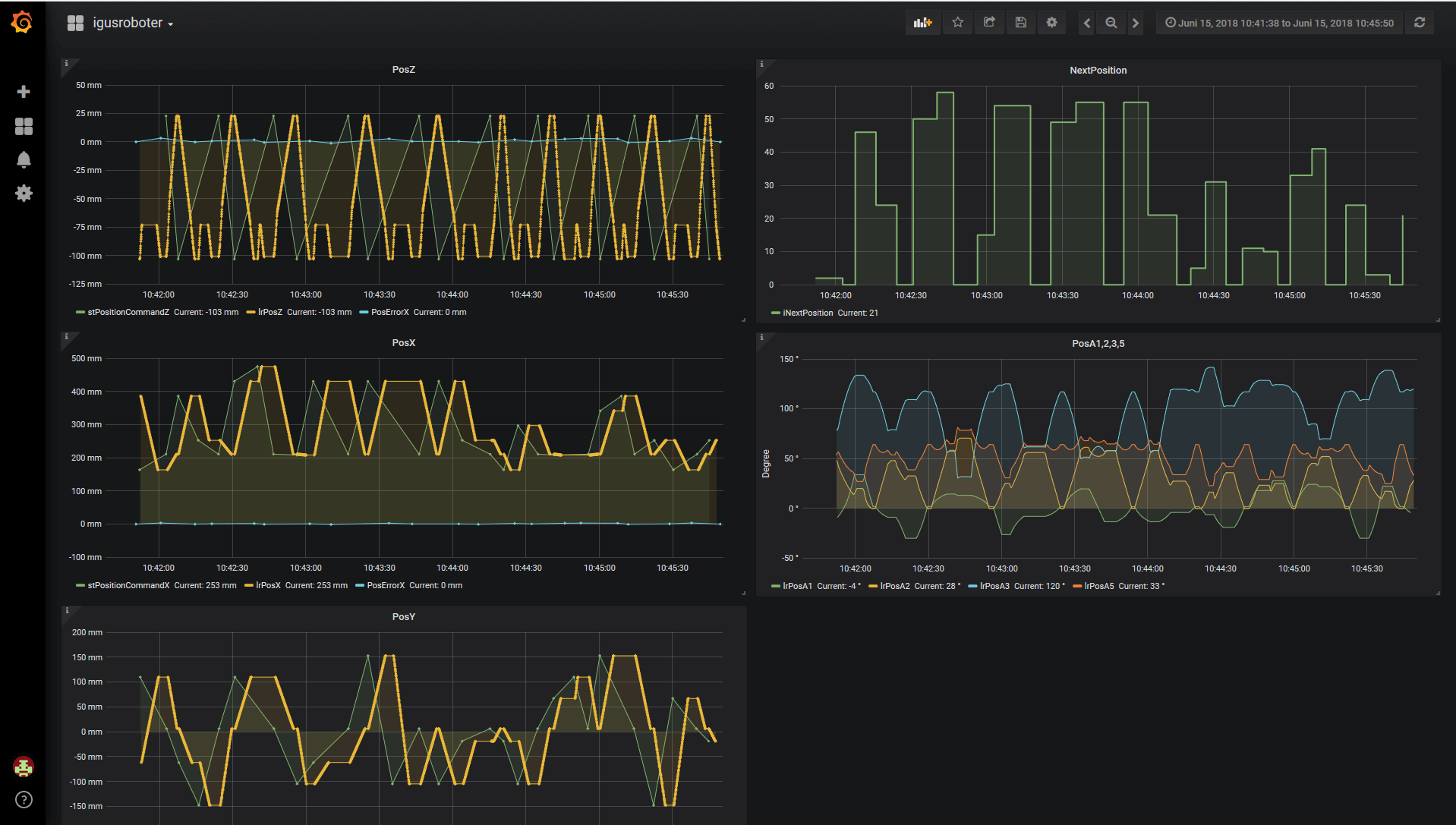Open color picker for lrPosA5 legend swatch
This screenshot has width=1456, height=825.
point(1076,586)
